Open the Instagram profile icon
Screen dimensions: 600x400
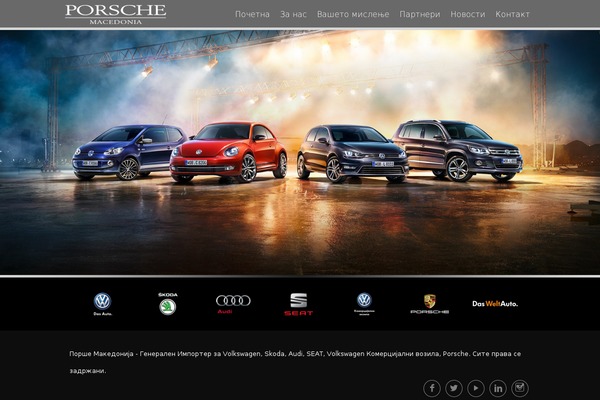[x=519, y=388]
